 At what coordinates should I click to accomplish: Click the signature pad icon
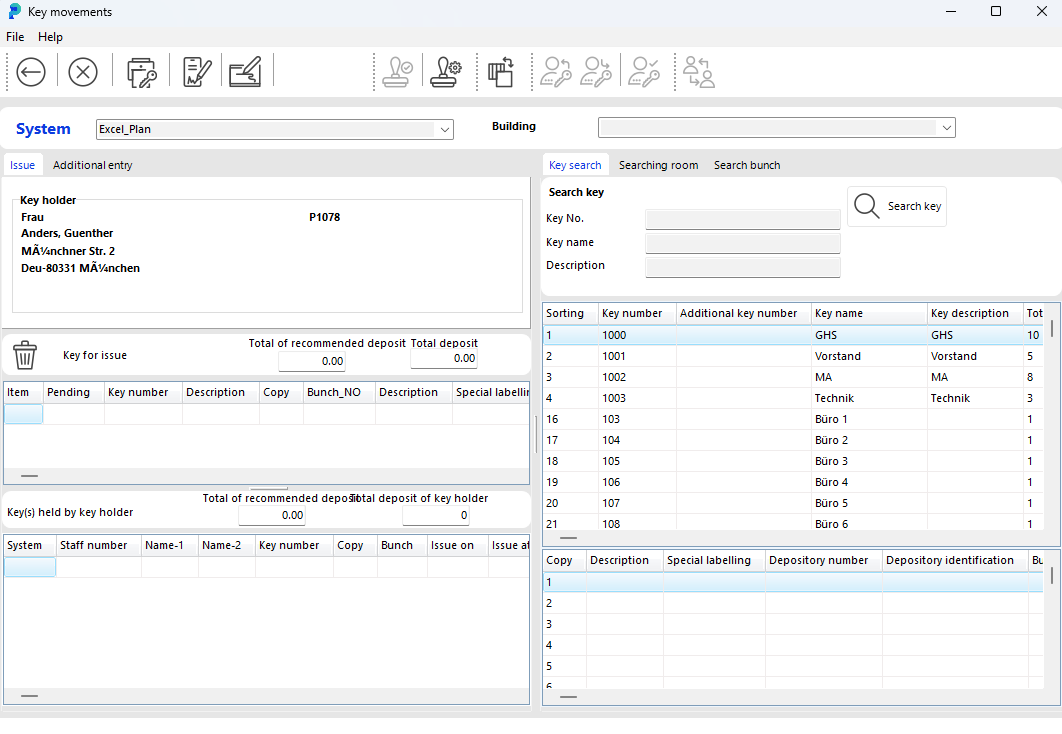(x=245, y=72)
